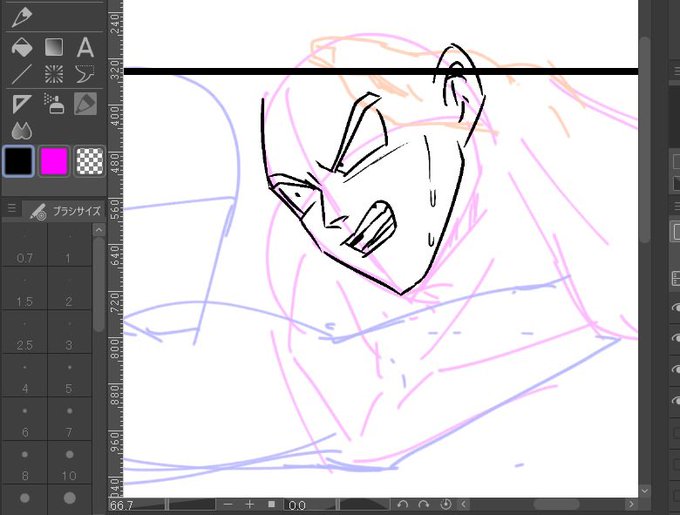Choose the magenta sub drawing color

(x=54, y=161)
